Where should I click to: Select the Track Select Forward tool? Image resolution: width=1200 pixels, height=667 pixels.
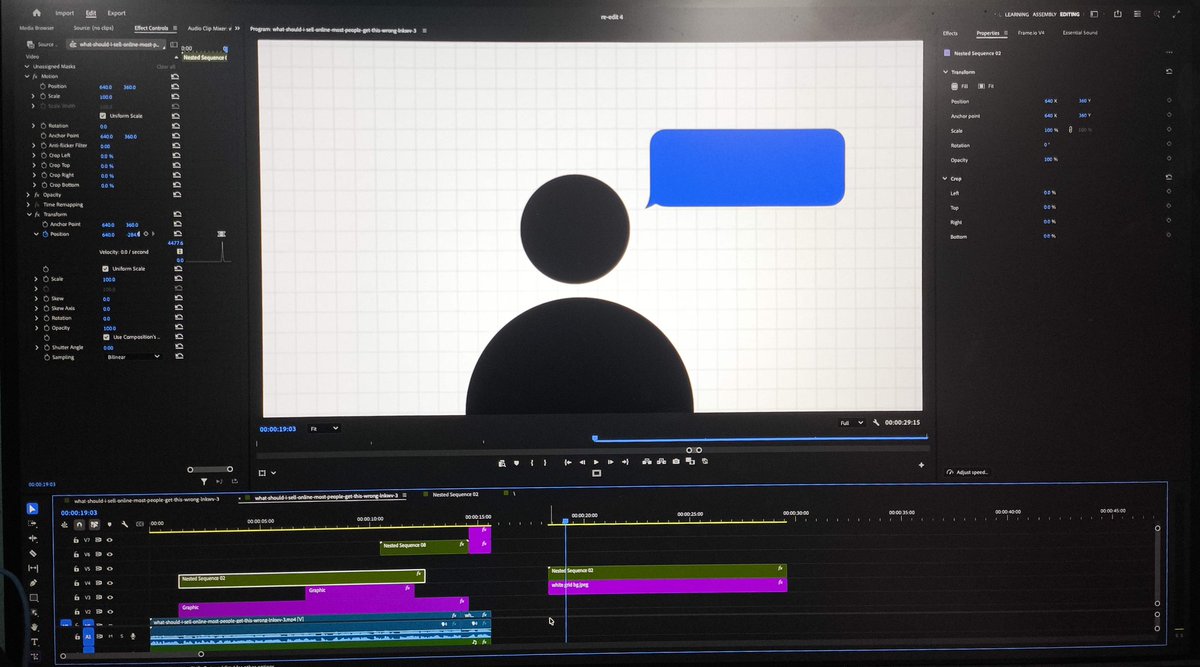point(32,523)
